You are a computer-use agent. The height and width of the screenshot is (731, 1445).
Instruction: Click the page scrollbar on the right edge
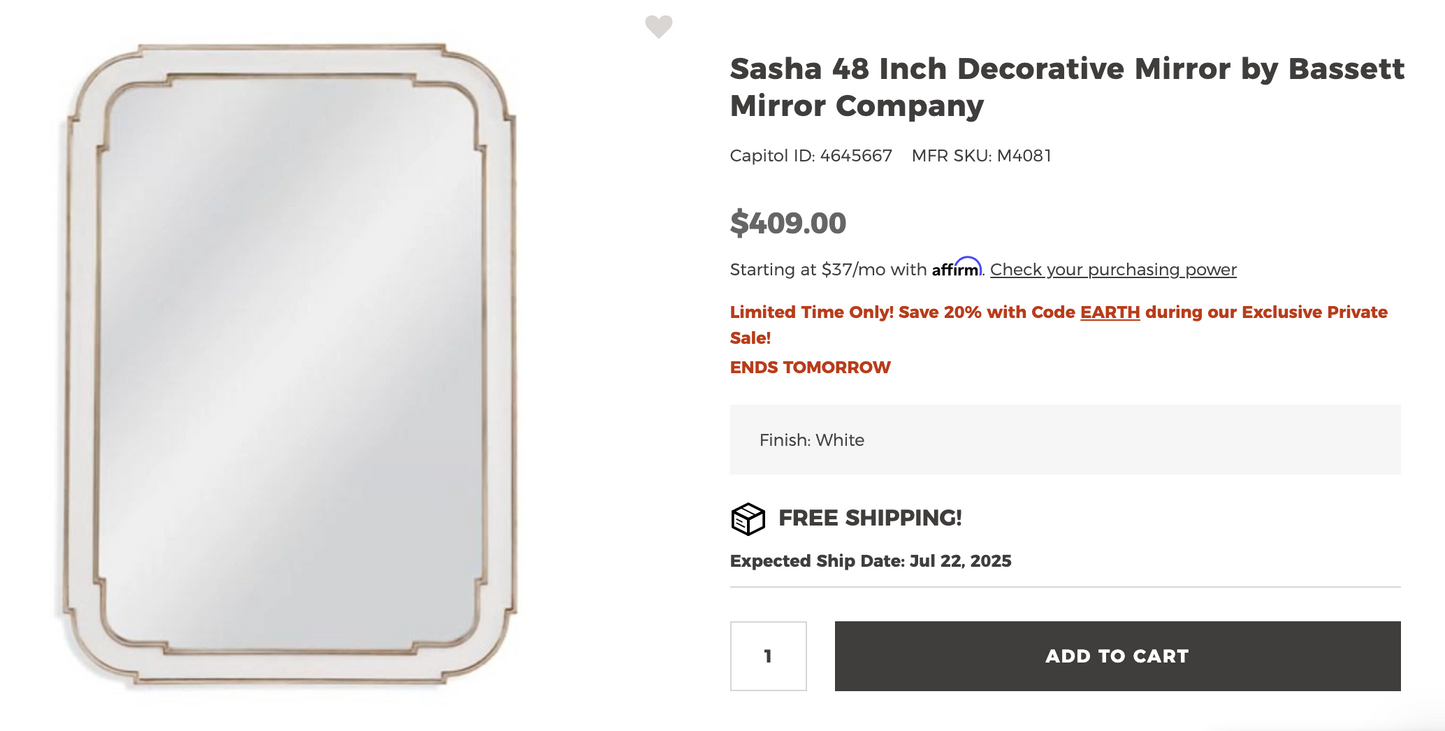(x=1440, y=365)
